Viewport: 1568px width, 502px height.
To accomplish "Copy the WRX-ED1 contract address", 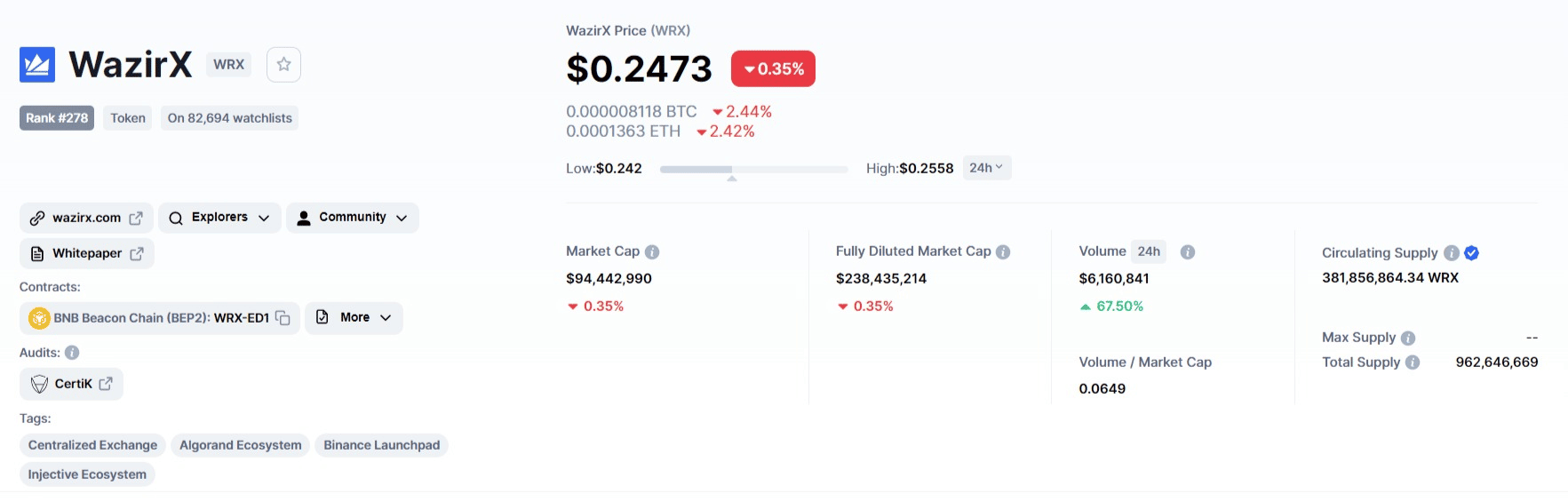I will click(283, 318).
